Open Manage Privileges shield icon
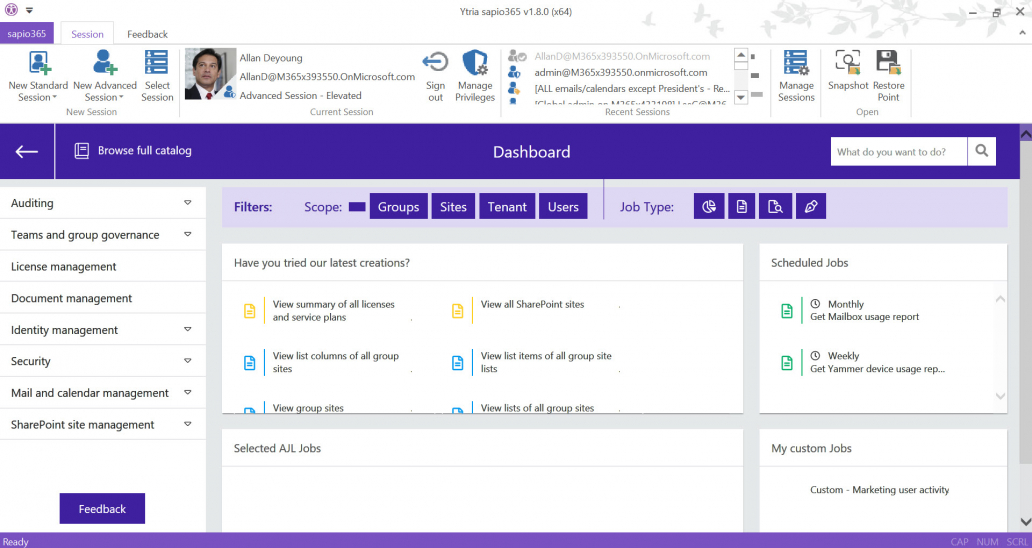The height and width of the screenshot is (548, 1032). [x=475, y=63]
